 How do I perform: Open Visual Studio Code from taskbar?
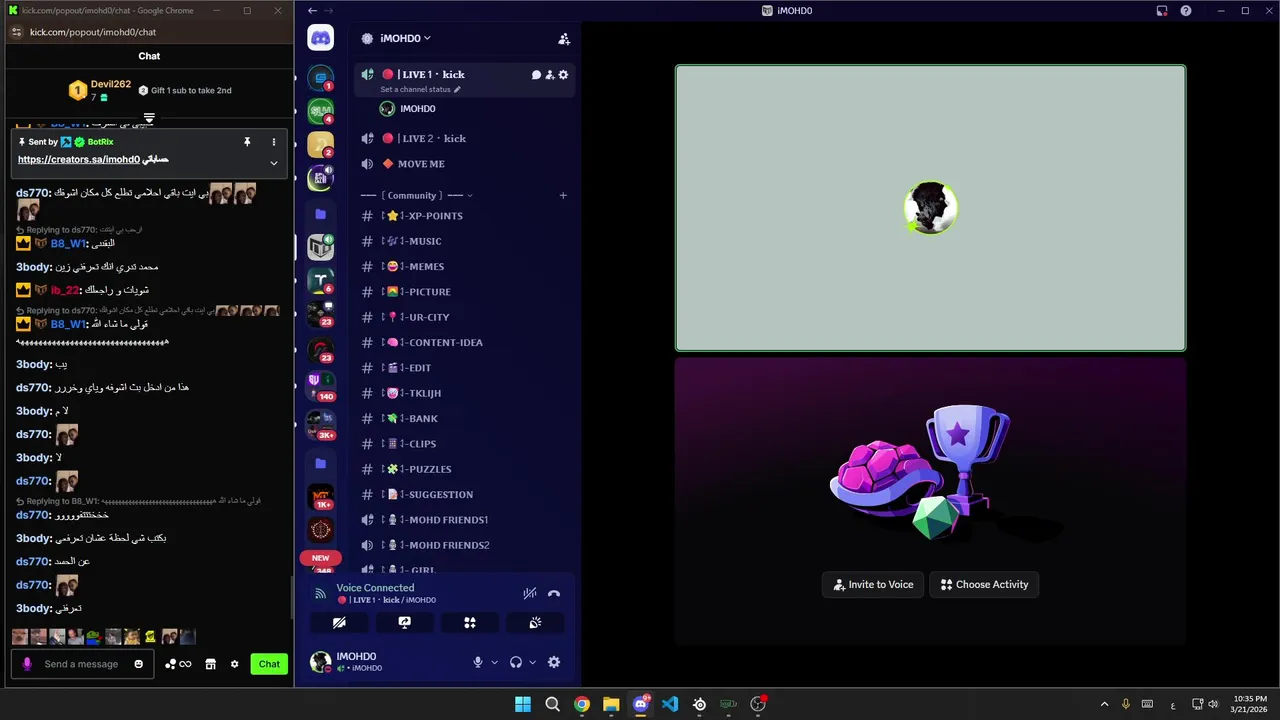[670, 704]
